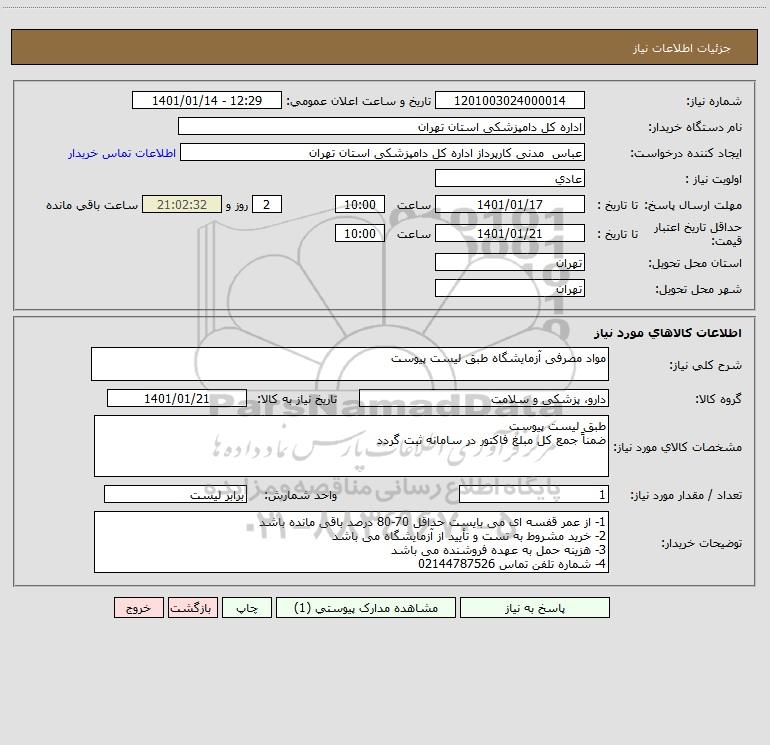Image resolution: width=770 pixels, height=745 pixels.
Task: Click the پاسخ به نیاز button
Action: coord(535,608)
